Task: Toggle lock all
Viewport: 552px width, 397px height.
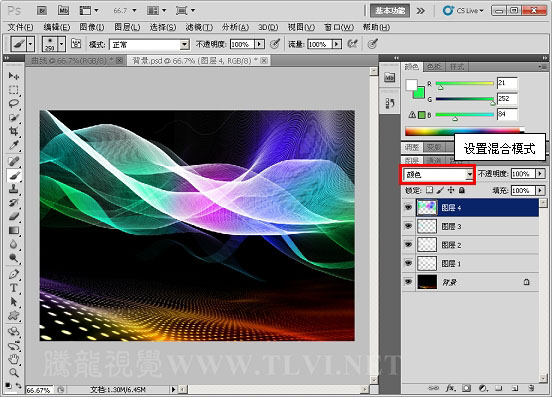Action: [x=462, y=190]
